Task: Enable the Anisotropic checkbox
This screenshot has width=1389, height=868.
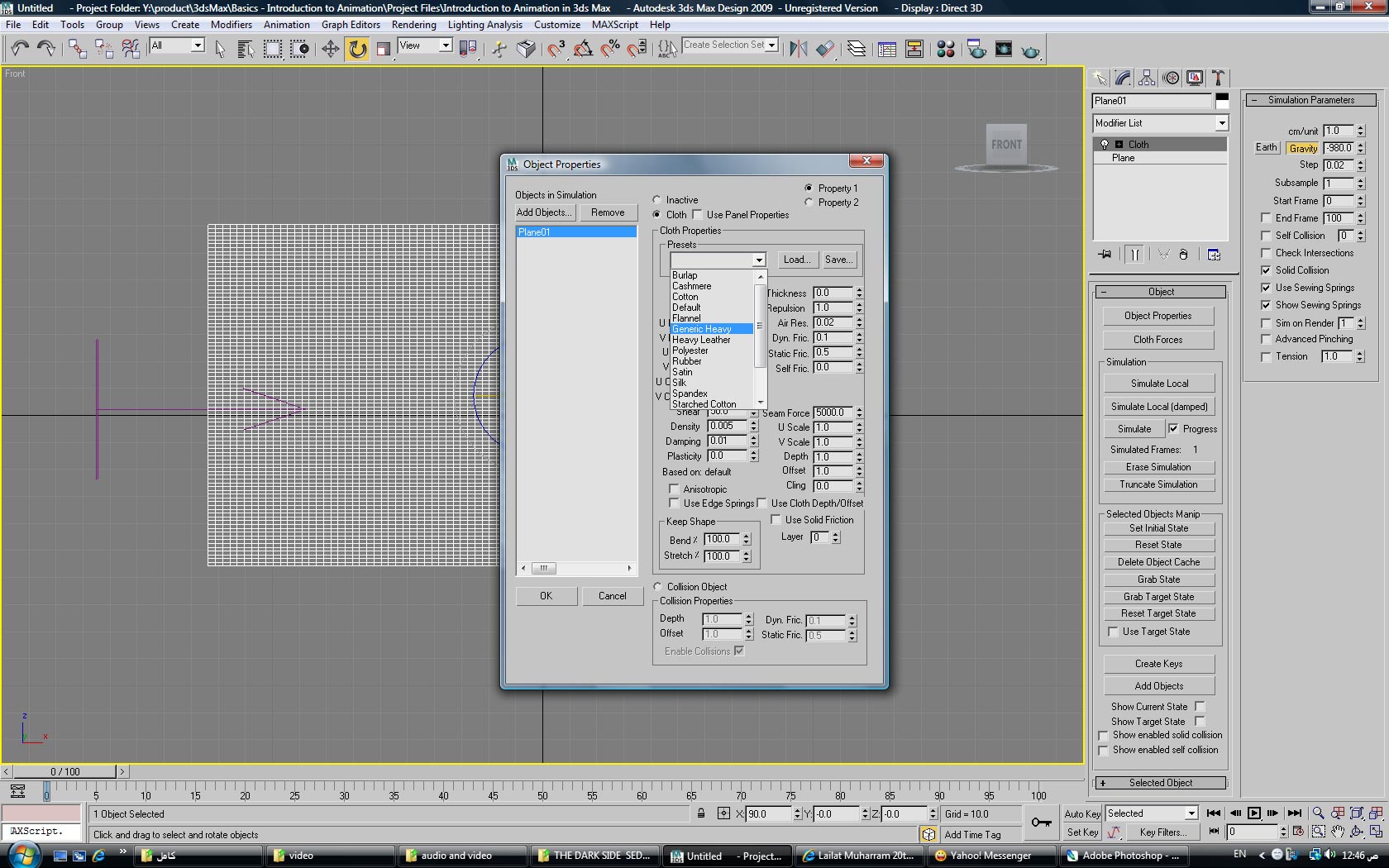Action: (x=674, y=489)
